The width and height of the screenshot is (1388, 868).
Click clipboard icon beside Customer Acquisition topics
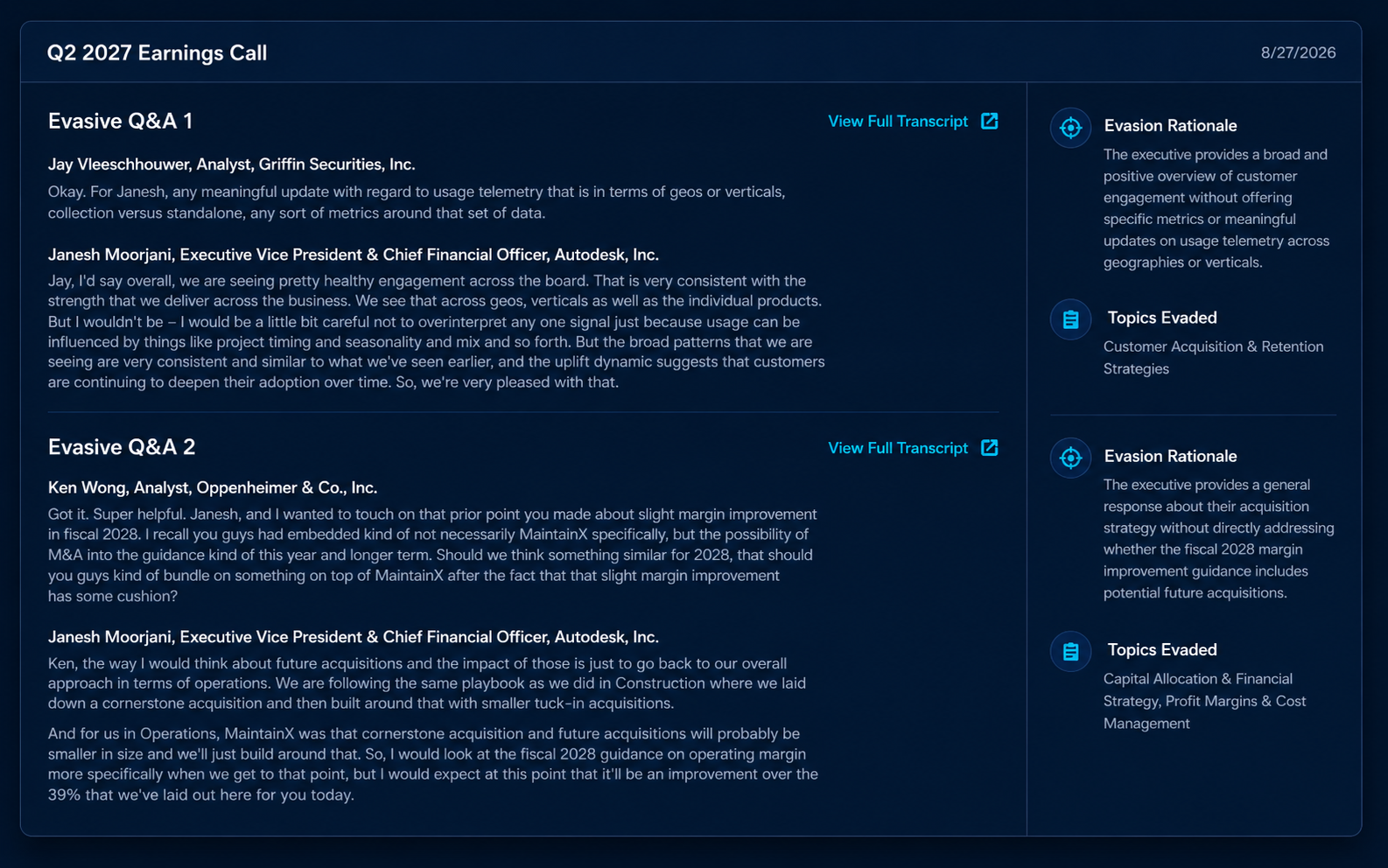pyautogui.click(x=1070, y=319)
